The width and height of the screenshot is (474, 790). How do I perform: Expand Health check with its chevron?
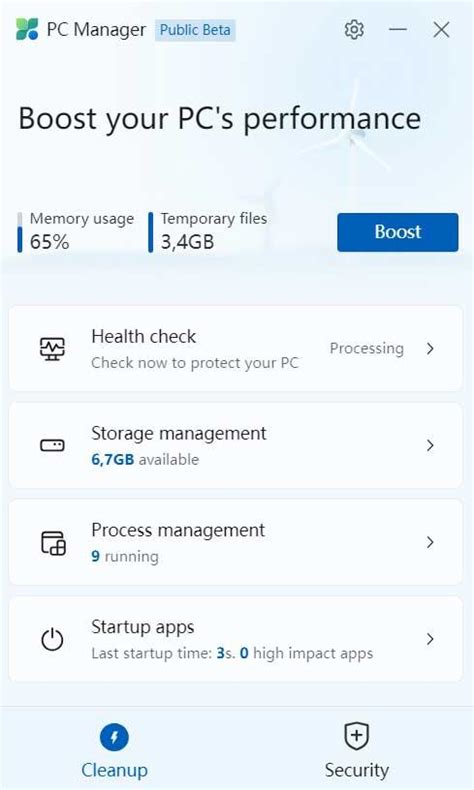(430, 349)
